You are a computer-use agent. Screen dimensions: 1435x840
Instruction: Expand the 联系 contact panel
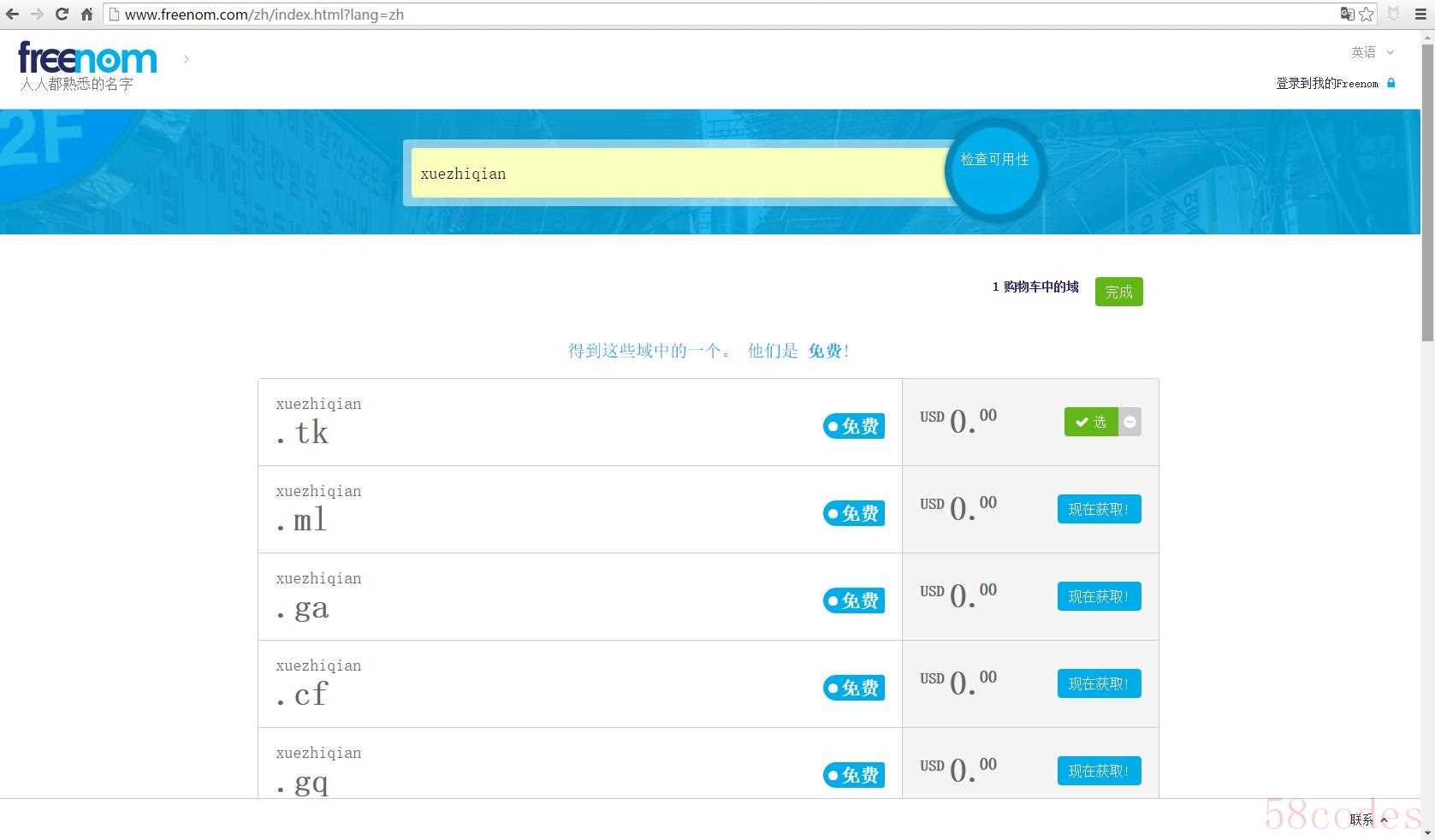coord(1368,819)
